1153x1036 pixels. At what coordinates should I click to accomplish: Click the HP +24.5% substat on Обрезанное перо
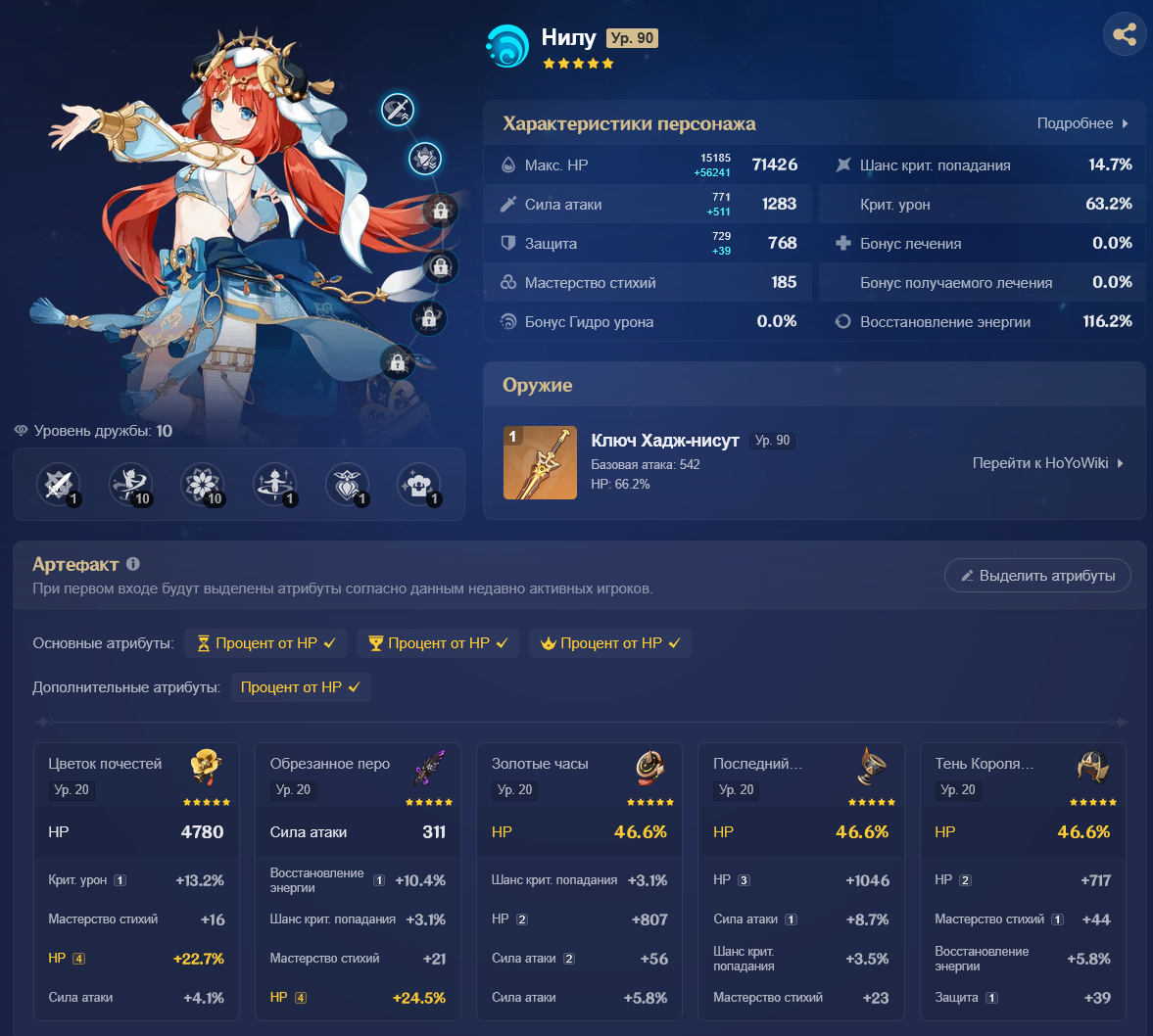[358, 997]
